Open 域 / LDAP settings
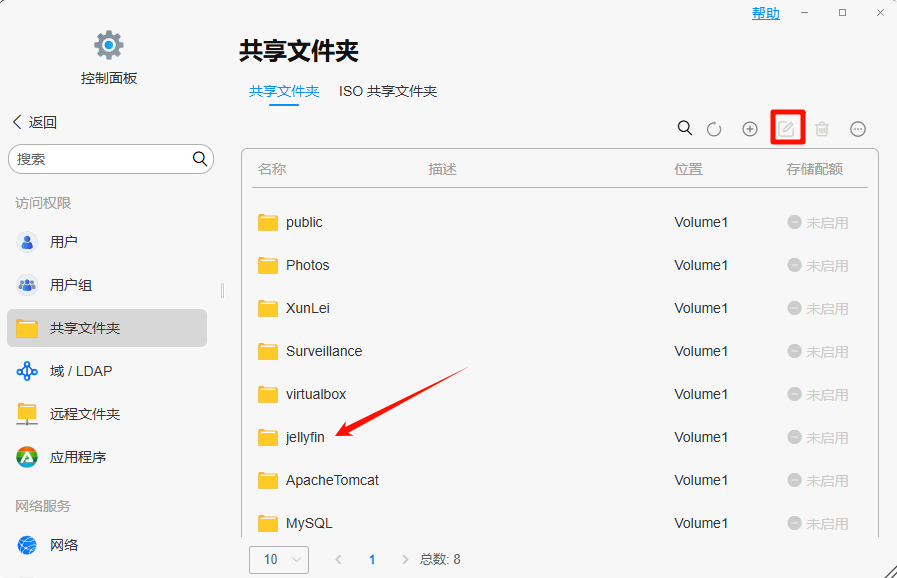 coord(107,371)
